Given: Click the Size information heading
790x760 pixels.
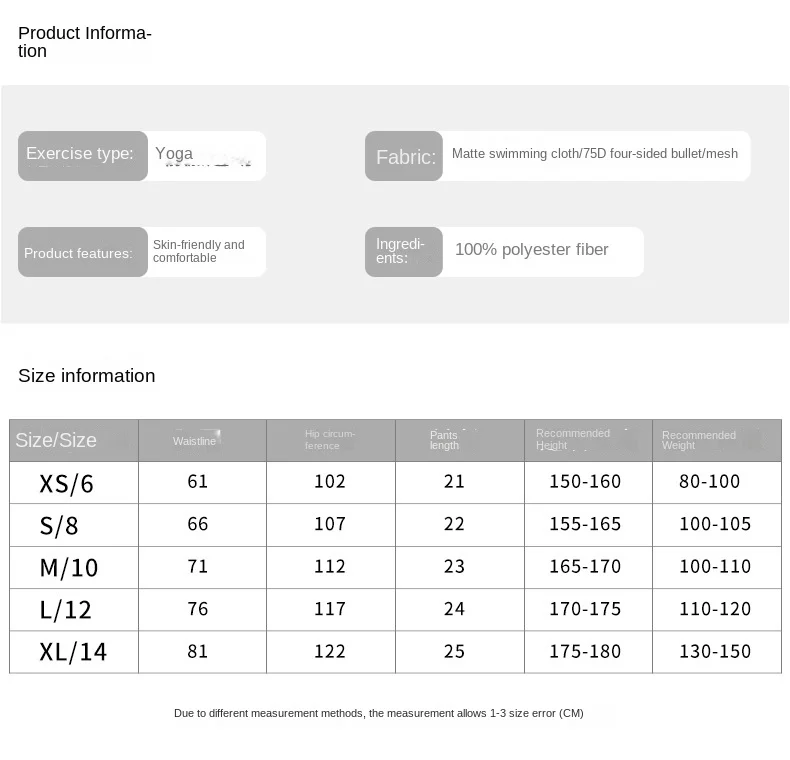Looking at the screenshot, I should [87, 376].
